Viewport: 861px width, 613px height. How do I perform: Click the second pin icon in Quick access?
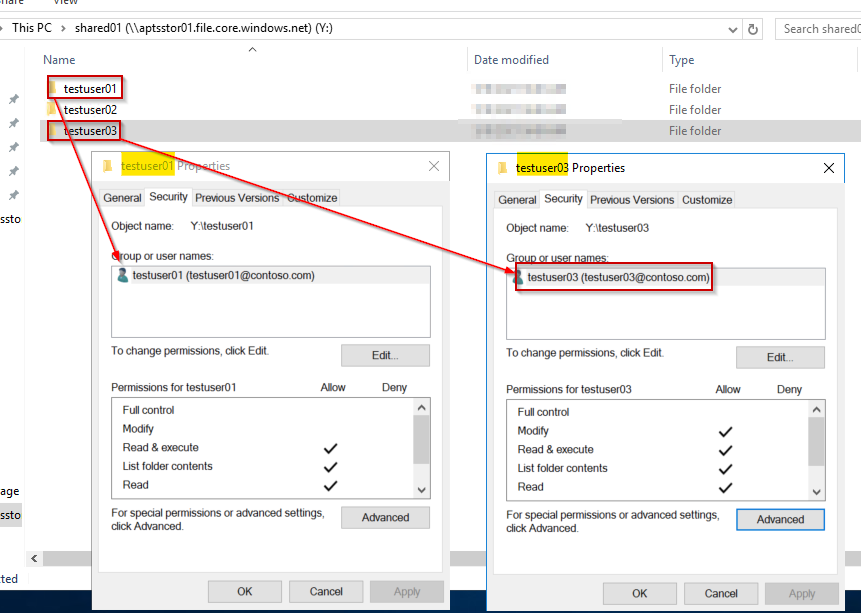14,123
